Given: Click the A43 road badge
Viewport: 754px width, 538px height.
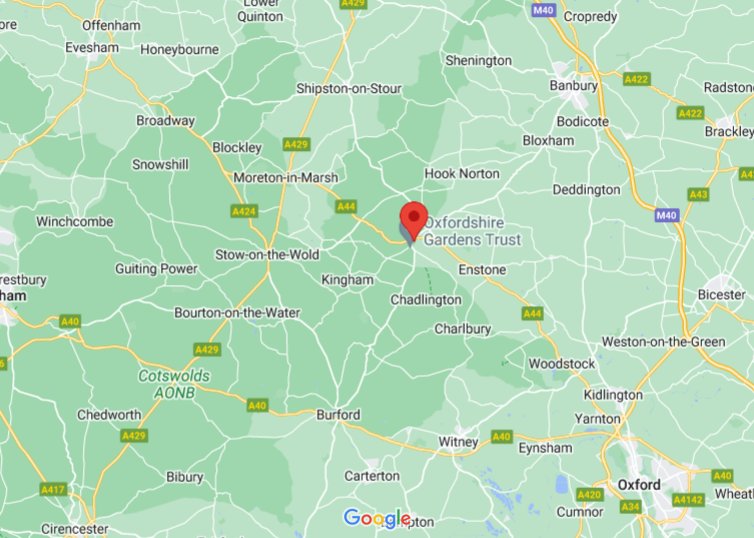Looking at the screenshot, I should click(698, 194).
